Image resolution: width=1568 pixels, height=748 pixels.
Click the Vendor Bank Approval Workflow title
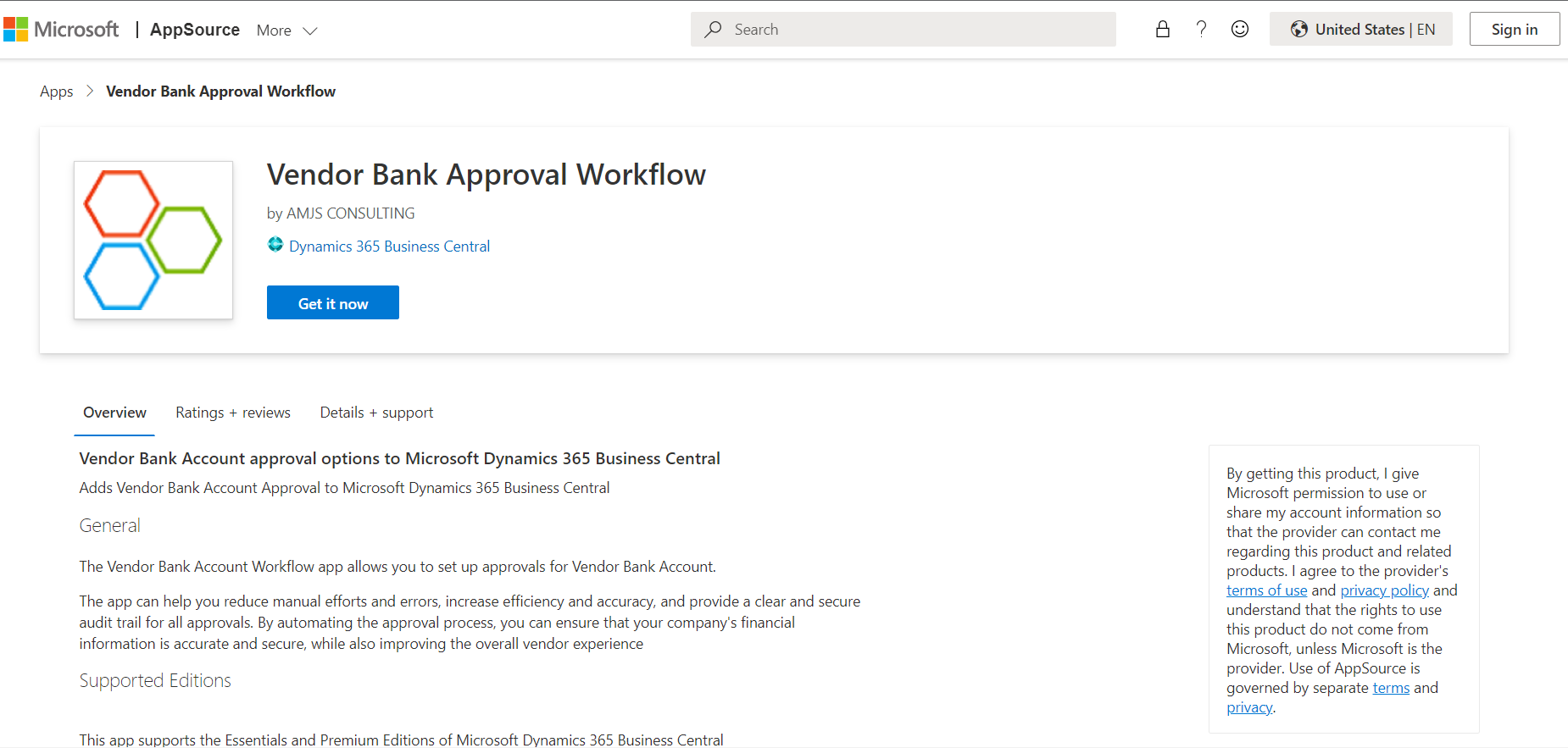coord(487,175)
